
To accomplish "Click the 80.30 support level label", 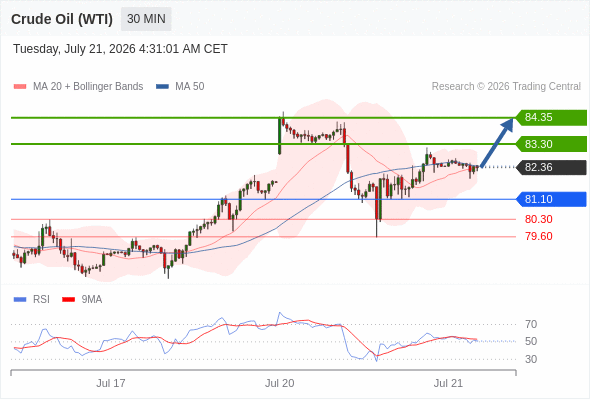I will click(538, 219).
